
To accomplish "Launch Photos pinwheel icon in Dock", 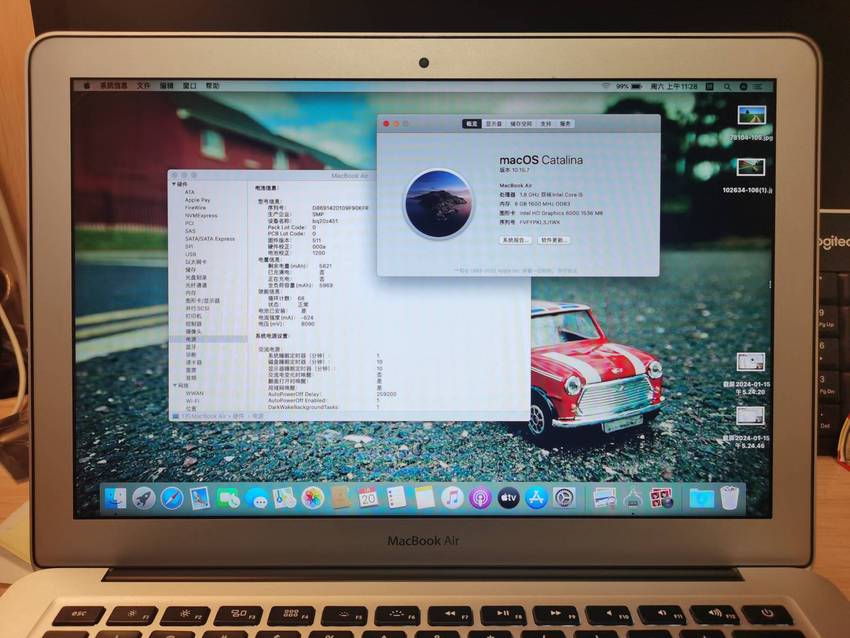I will click(x=313, y=498).
